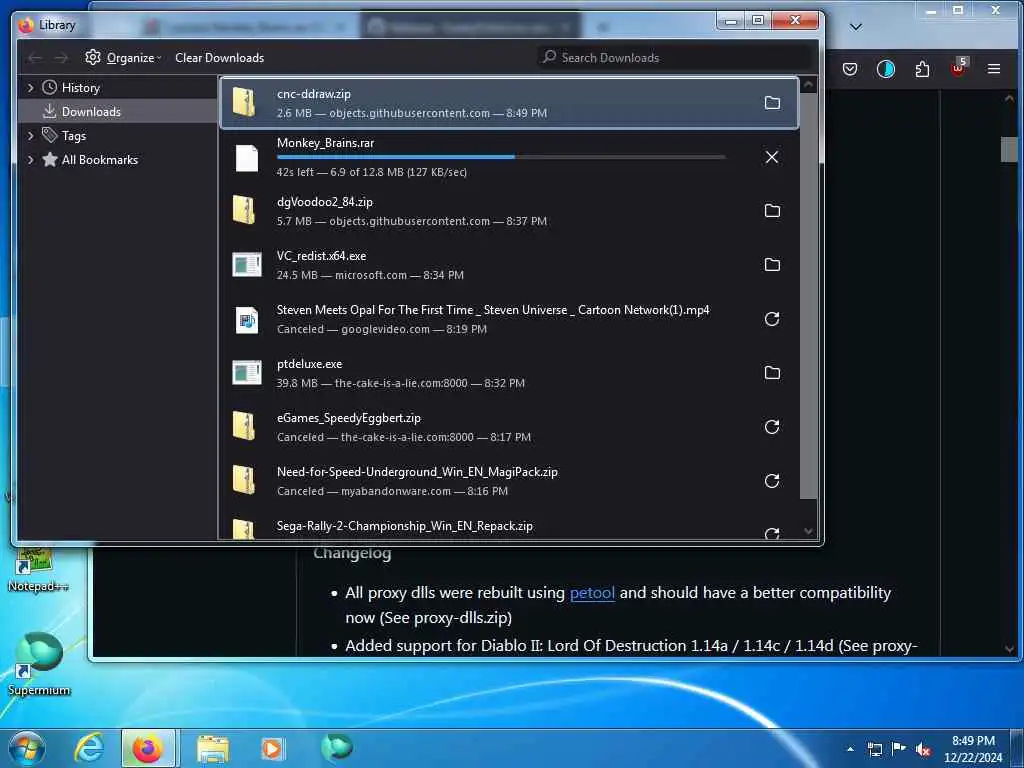Click the Need-for-Speed zip archive icon
The width and height of the screenshot is (1024, 768).
pos(245,481)
